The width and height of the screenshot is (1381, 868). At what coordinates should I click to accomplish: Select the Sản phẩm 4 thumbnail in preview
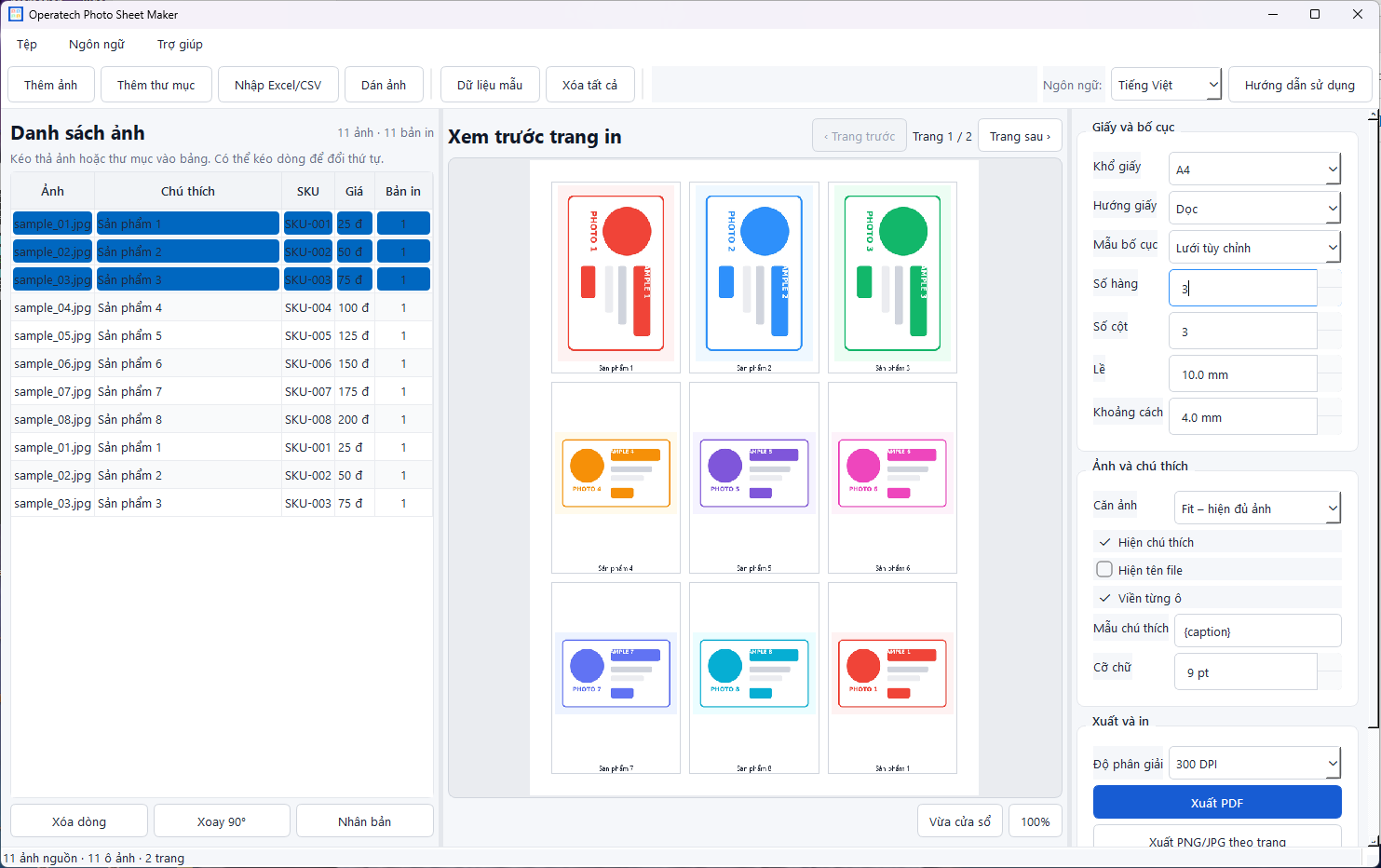pyautogui.click(x=616, y=478)
